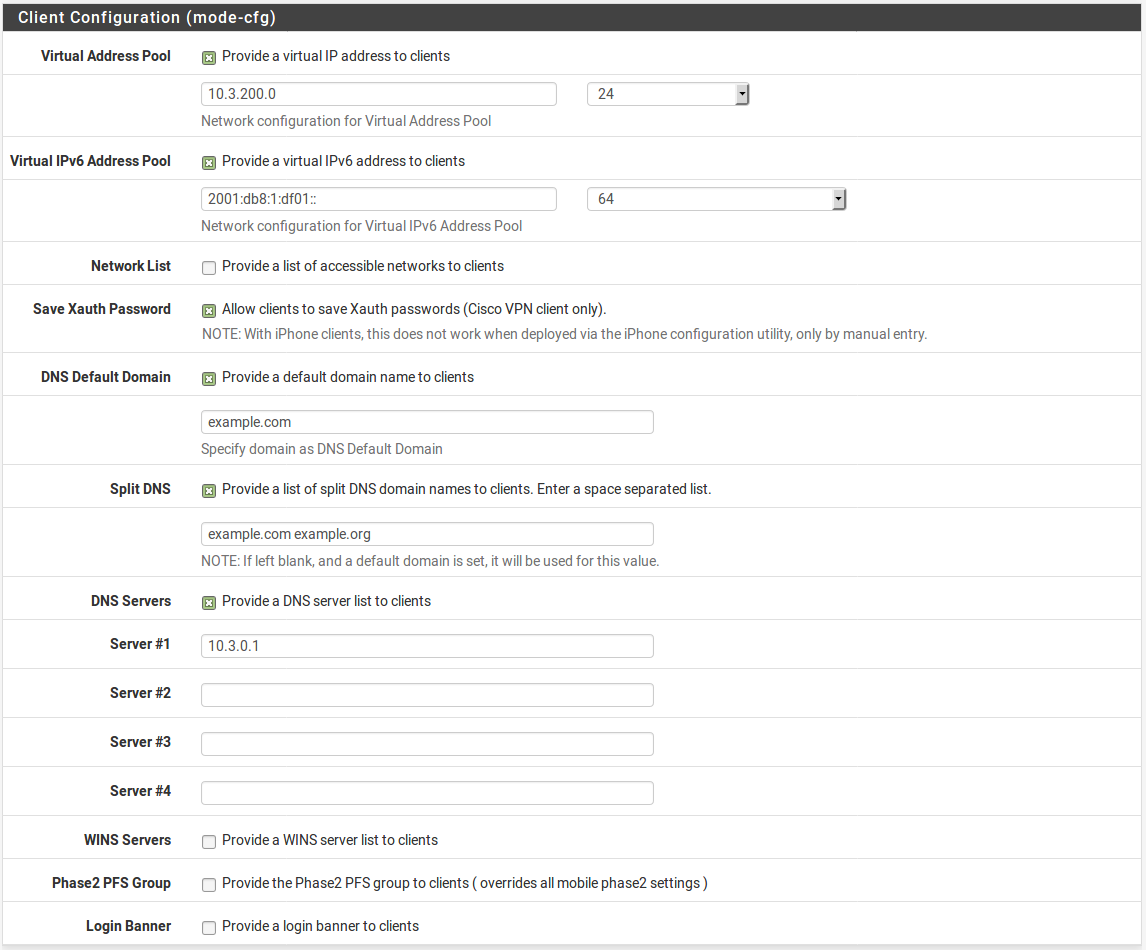Toggle Allow clients to save Xauth passwords
1146x950 pixels.
tap(209, 310)
